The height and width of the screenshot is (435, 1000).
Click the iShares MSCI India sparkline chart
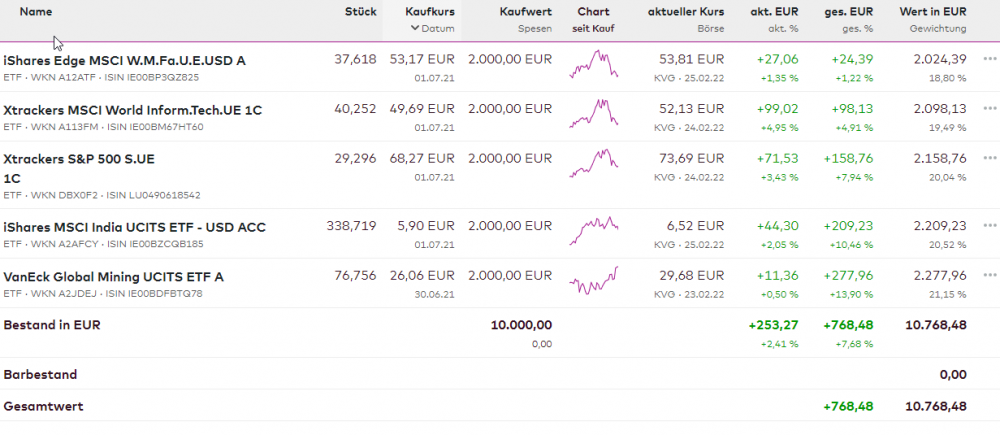594,231
